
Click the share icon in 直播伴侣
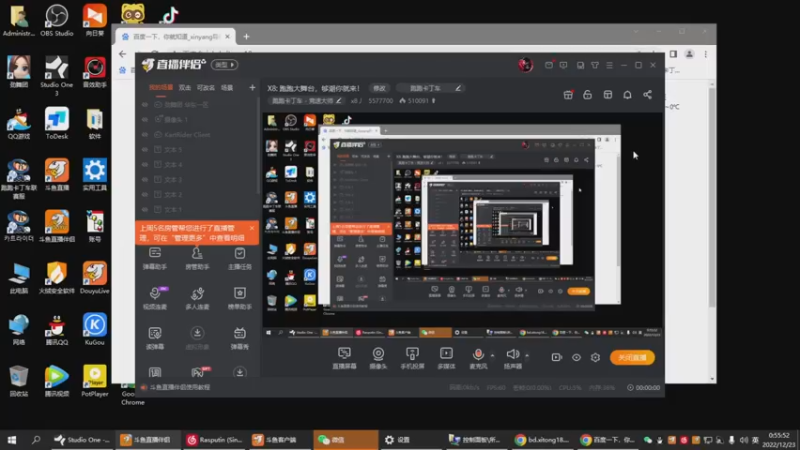point(647,95)
